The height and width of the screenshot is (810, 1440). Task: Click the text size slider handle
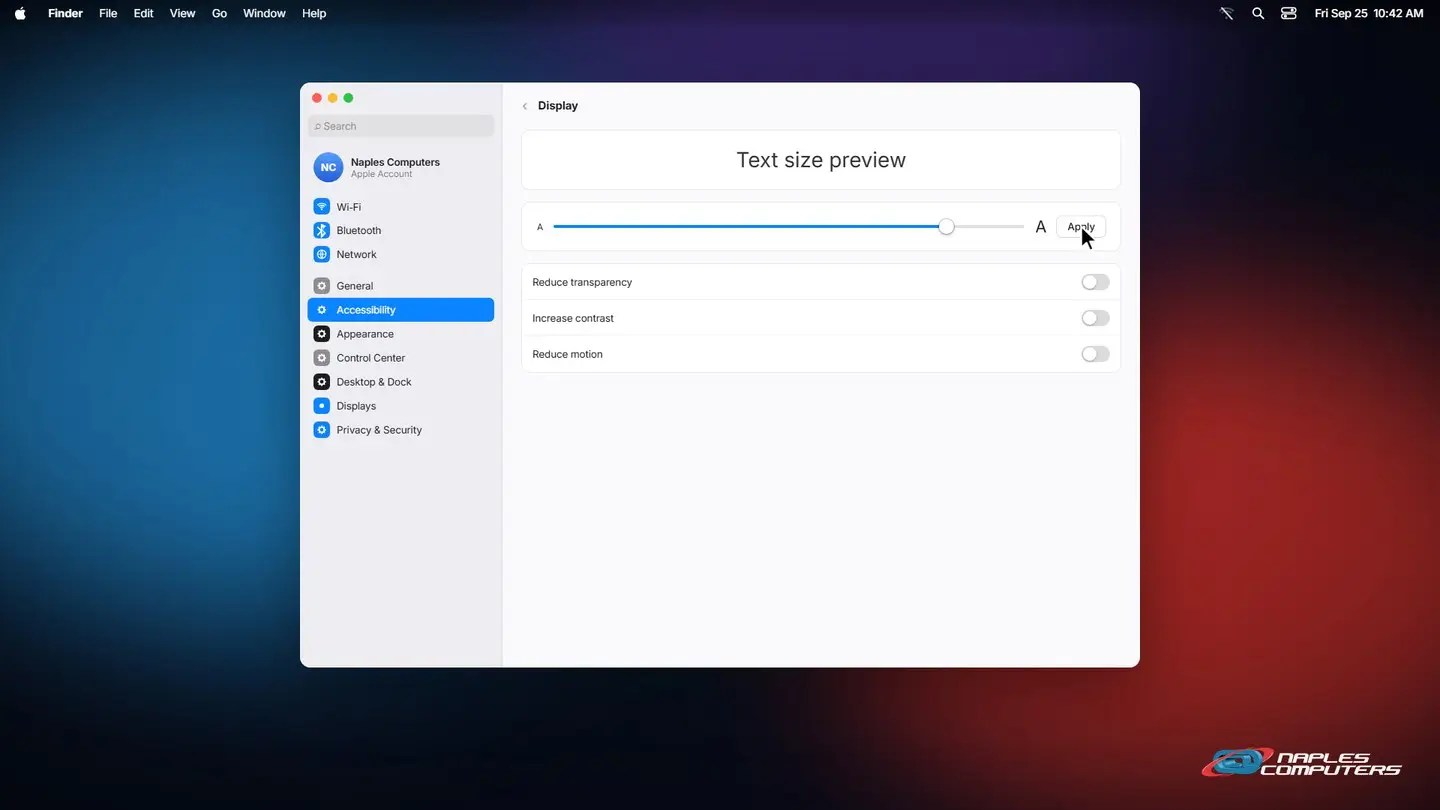(946, 227)
